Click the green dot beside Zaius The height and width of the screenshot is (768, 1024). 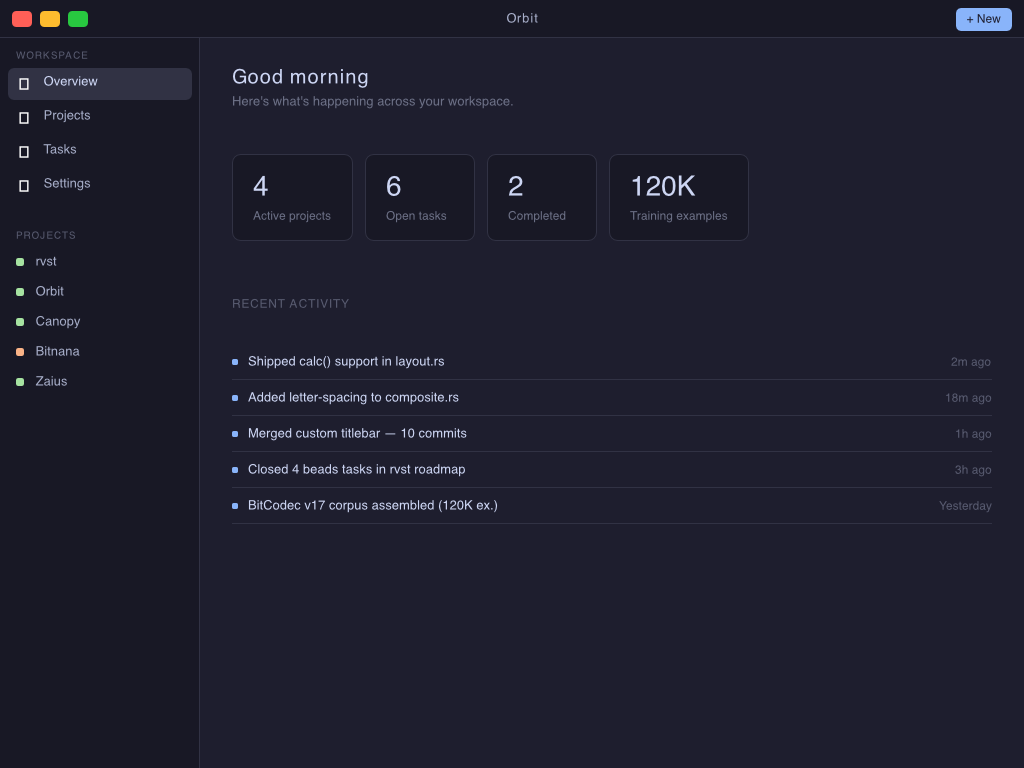(x=20, y=382)
